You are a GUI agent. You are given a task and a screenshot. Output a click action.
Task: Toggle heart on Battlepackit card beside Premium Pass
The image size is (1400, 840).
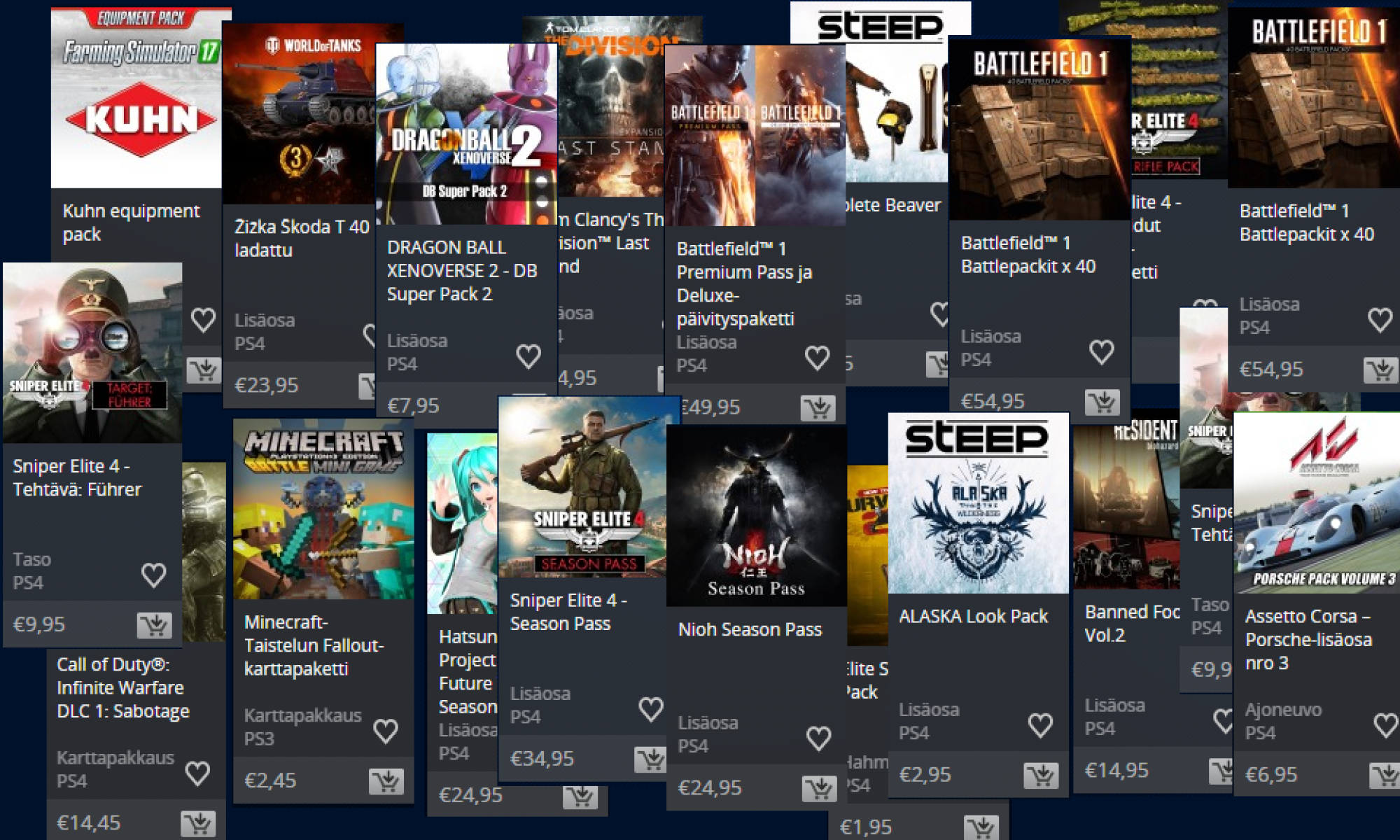[1102, 352]
